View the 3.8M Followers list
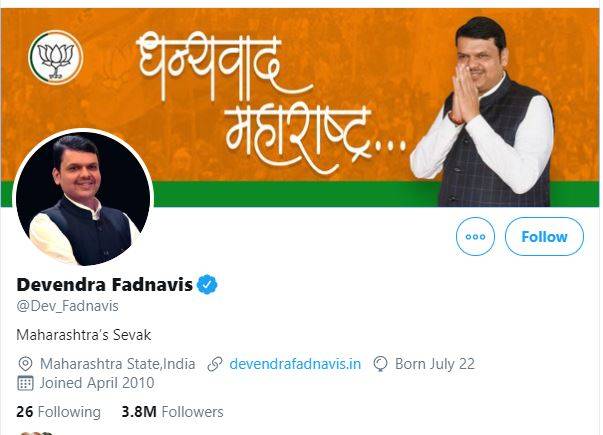The height and width of the screenshot is (435, 603). [172, 412]
